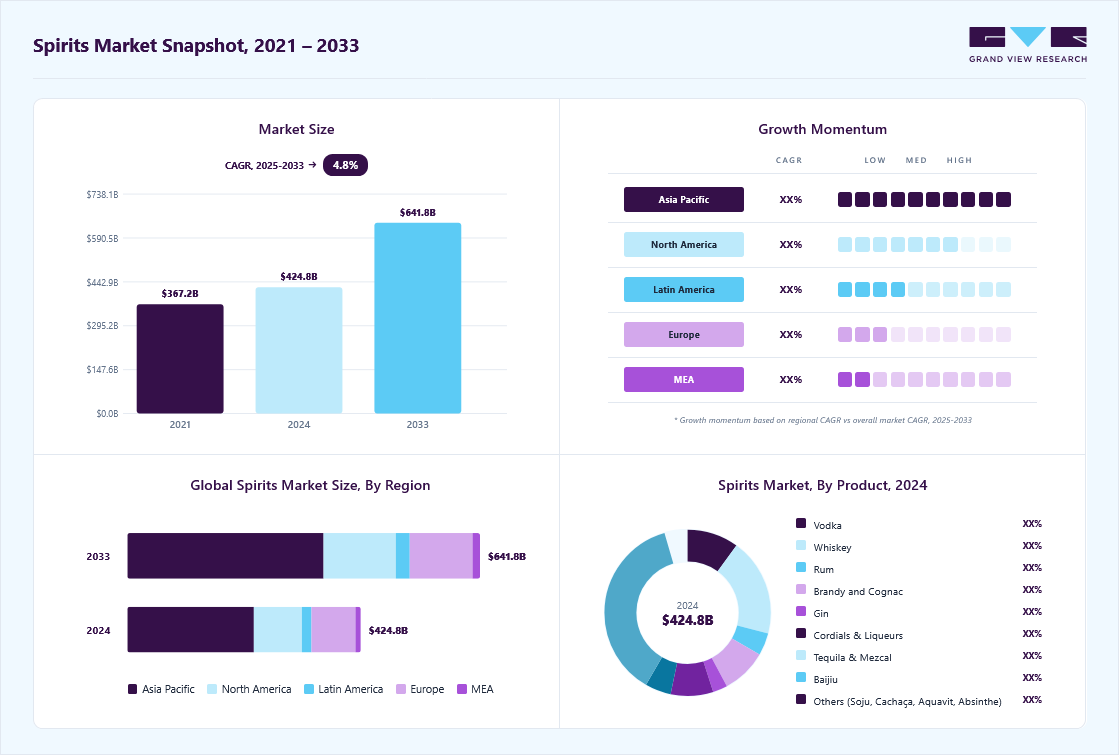
Task: Click the Asia Pacific momentum level indicator
Action: (x=924, y=199)
